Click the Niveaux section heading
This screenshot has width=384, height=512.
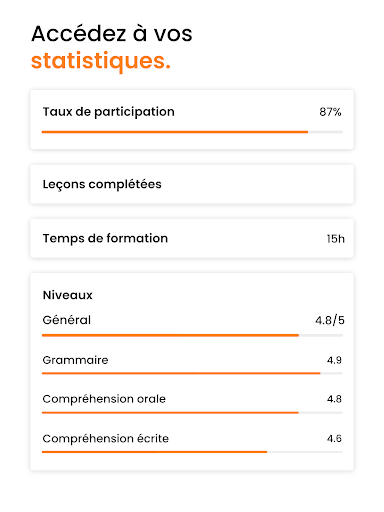68,295
